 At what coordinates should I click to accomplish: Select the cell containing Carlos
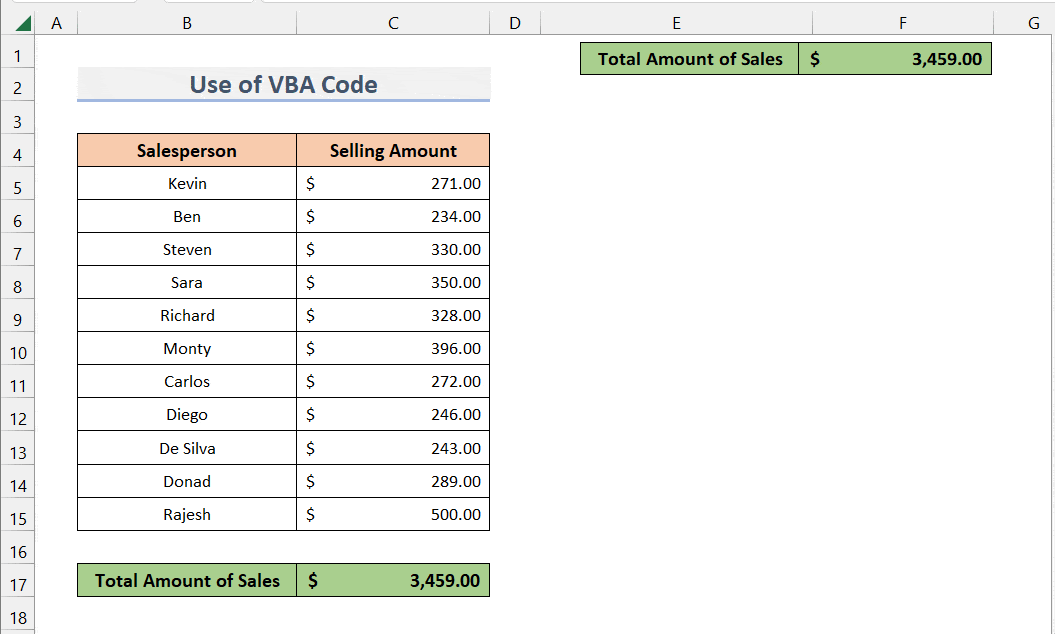coord(187,381)
